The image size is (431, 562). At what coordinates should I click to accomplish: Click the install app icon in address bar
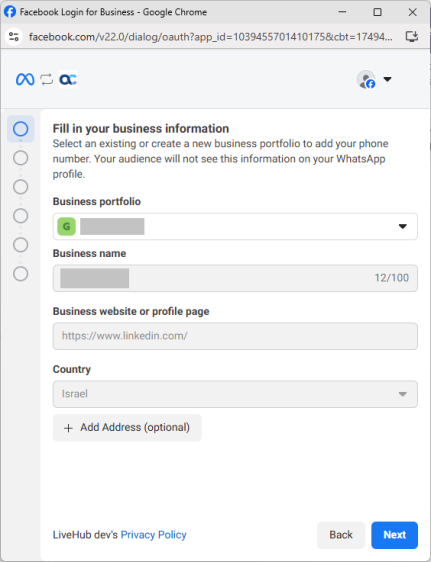click(x=412, y=36)
